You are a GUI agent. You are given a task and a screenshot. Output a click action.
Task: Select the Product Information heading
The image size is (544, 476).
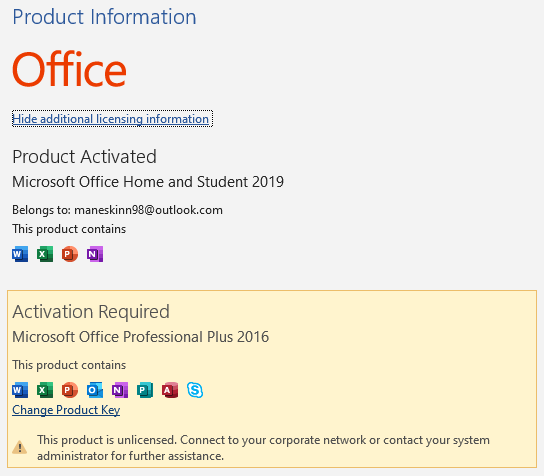tap(104, 17)
